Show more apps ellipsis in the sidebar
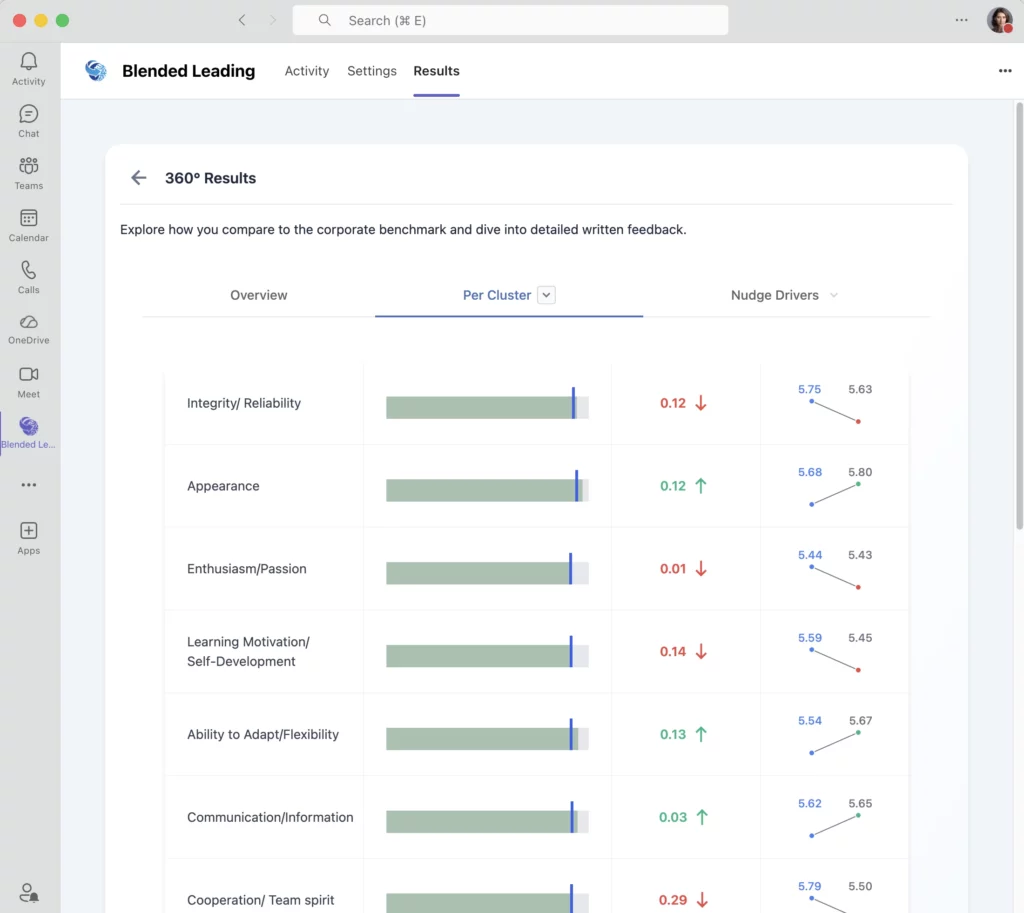The width and height of the screenshot is (1024, 913). click(28, 485)
